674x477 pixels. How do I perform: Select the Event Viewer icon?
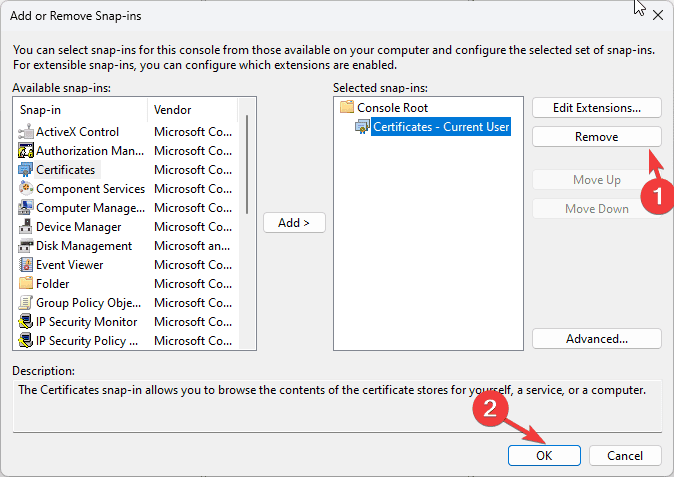pos(26,265)
